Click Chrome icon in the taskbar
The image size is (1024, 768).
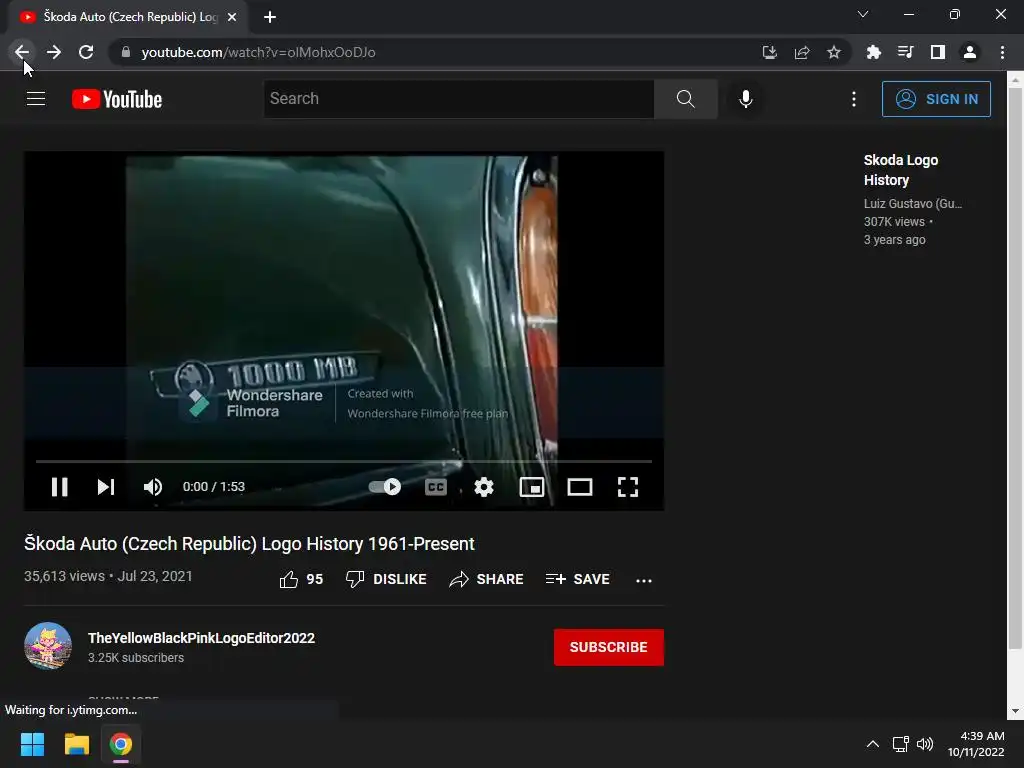121,744
